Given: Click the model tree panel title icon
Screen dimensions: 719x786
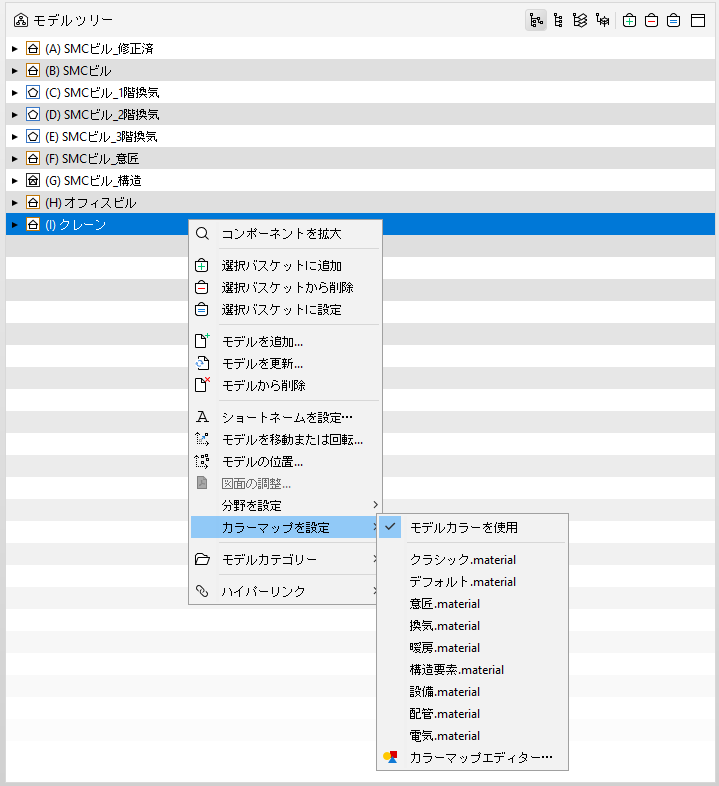Looking at the screenshot, I should click(21, 21).
